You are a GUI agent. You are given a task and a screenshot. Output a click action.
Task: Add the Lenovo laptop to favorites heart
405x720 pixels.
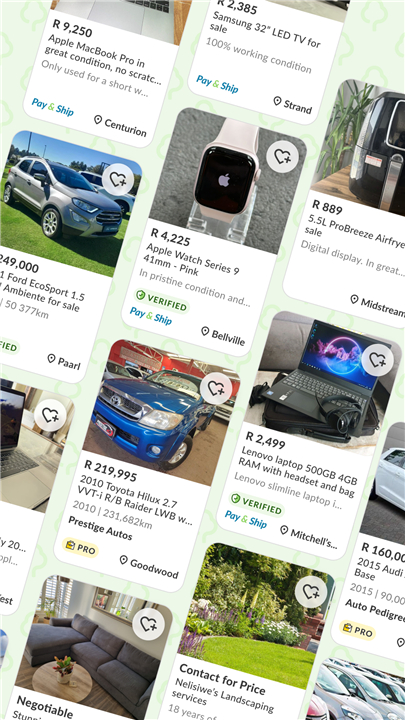click(377, 360)
